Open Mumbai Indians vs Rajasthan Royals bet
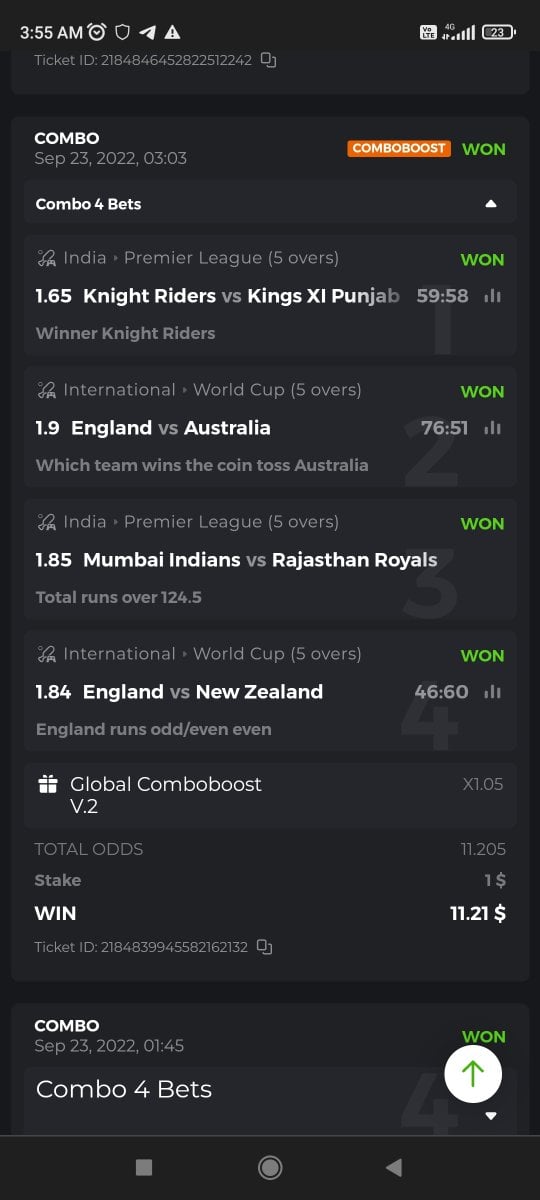540x1200 pixels. coord(270,560)
